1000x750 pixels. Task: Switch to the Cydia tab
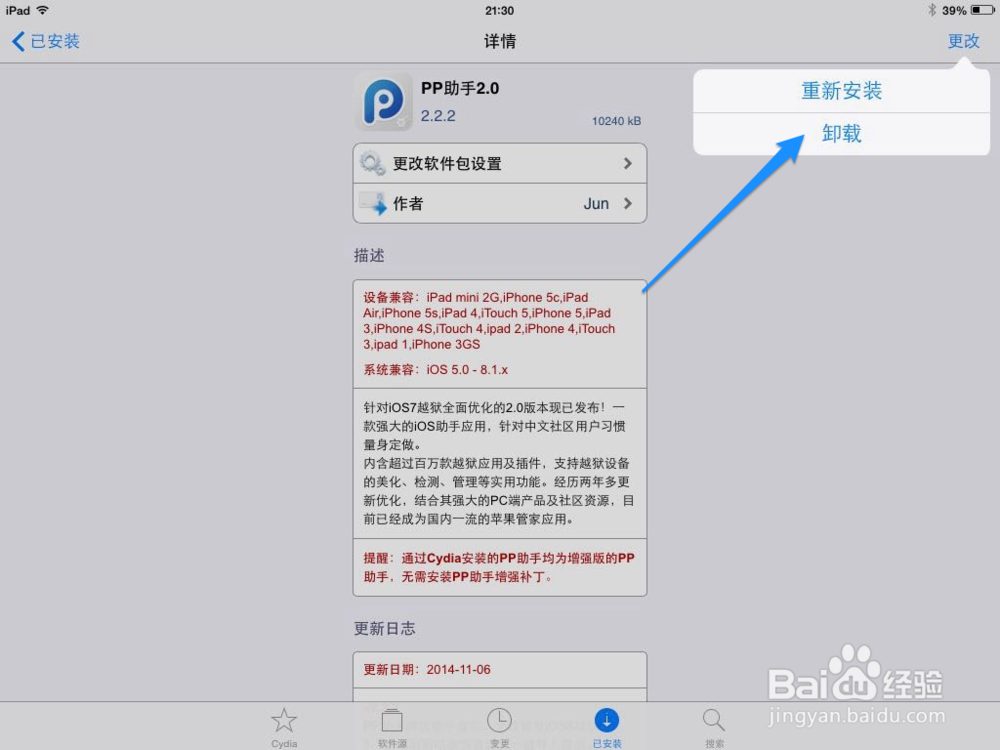coord(284,727)
